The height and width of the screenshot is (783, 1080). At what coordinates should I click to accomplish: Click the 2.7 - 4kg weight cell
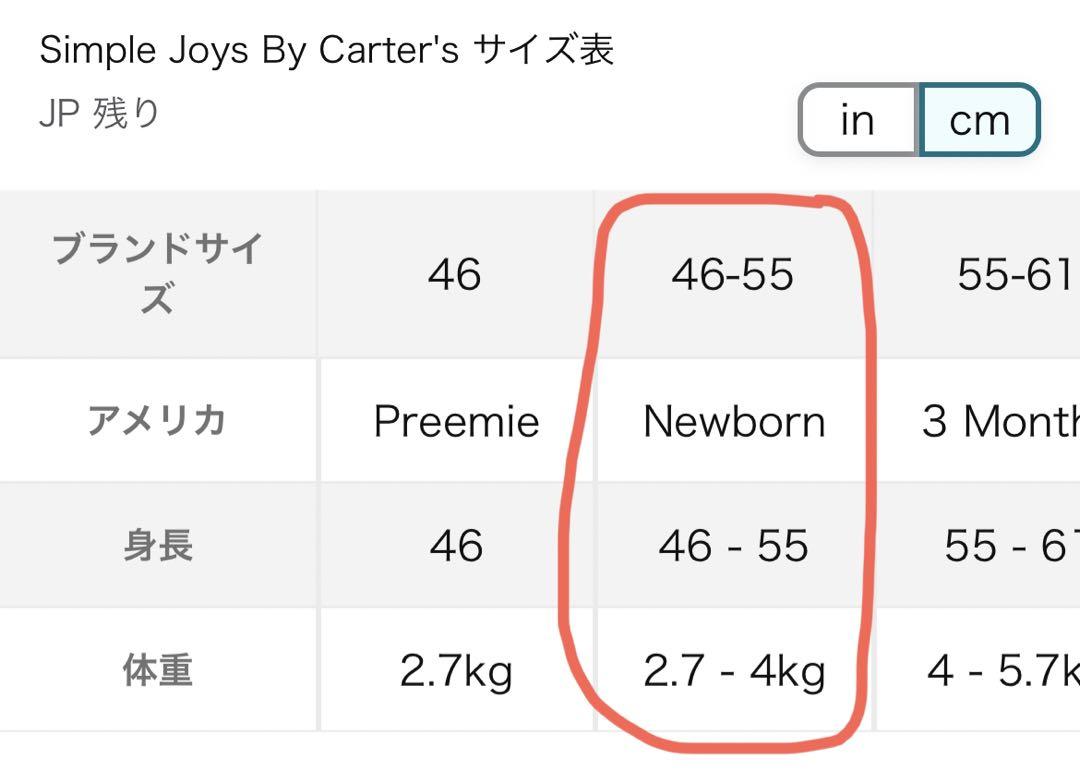coord(734,670)
